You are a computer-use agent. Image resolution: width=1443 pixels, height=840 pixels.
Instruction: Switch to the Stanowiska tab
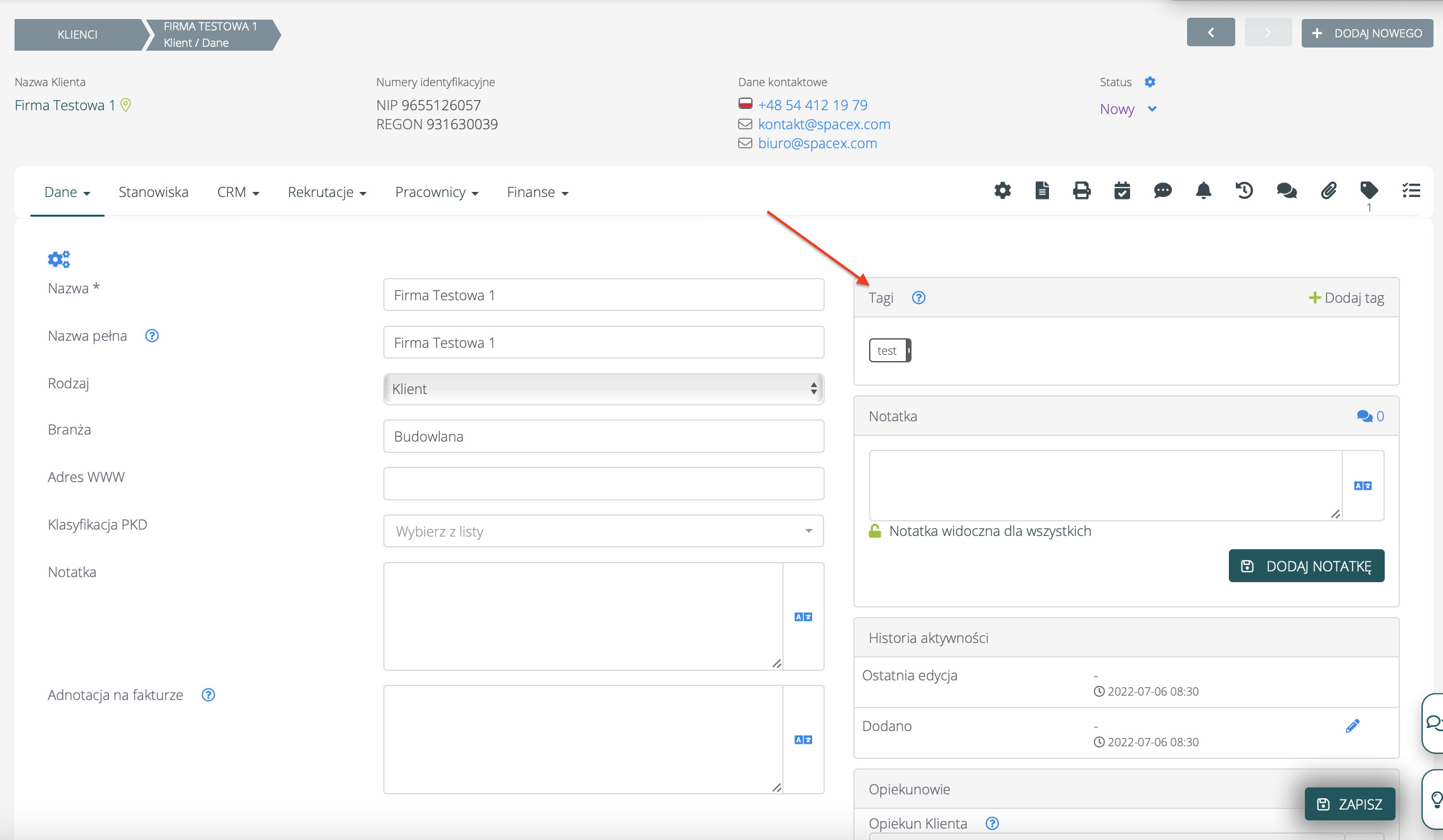click(x=153, y=192)
